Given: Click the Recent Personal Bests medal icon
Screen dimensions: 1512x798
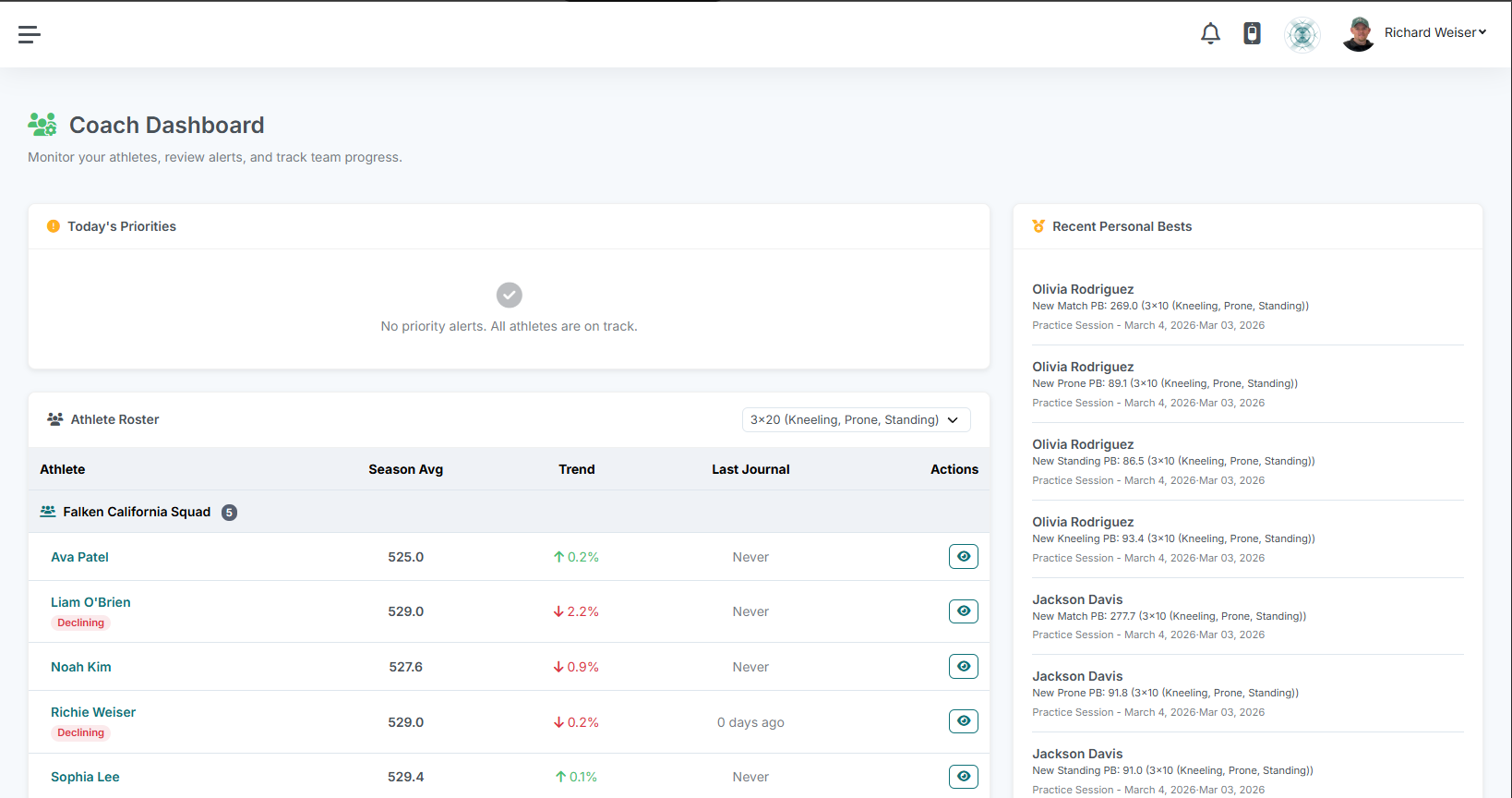Looking at the screenshot, I should tap(1038, 226).
